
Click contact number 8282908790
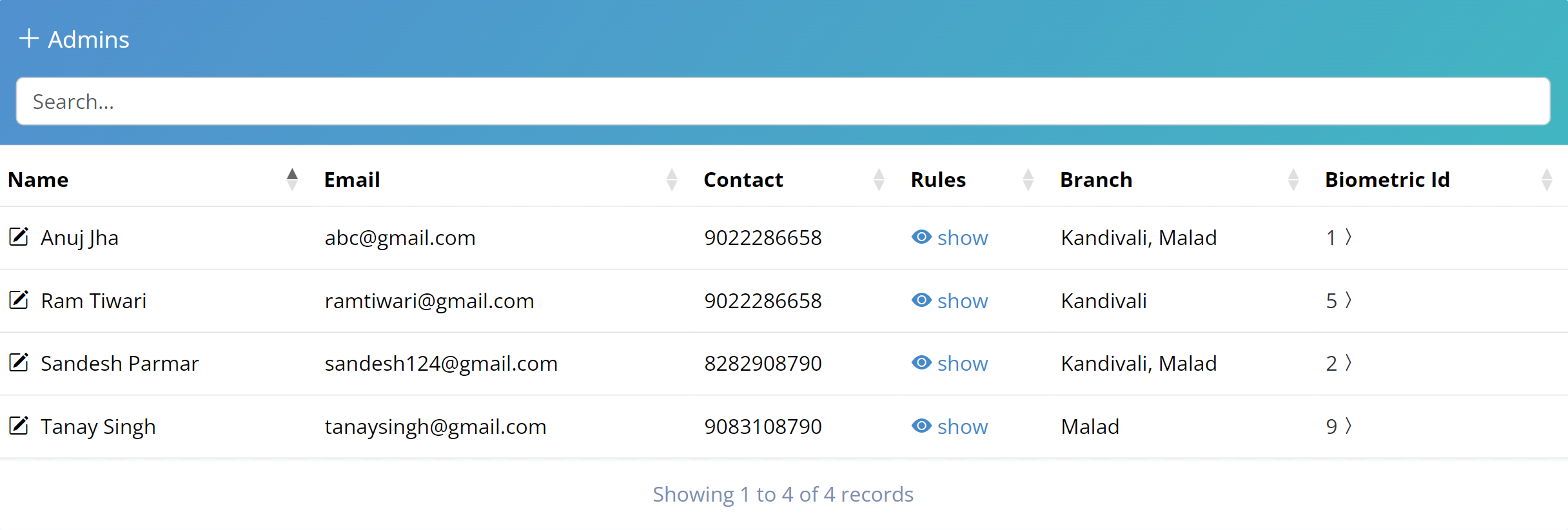tap(763, 363)
